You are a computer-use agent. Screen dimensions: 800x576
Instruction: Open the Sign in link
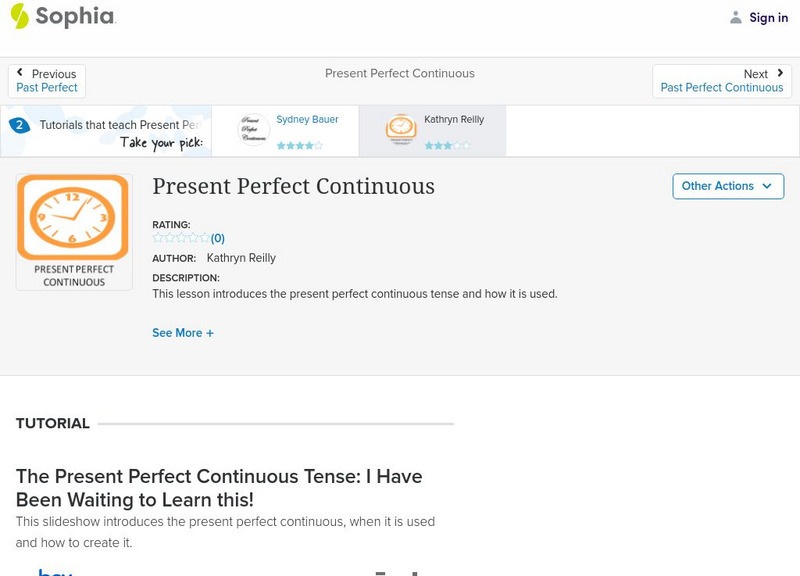768,17
